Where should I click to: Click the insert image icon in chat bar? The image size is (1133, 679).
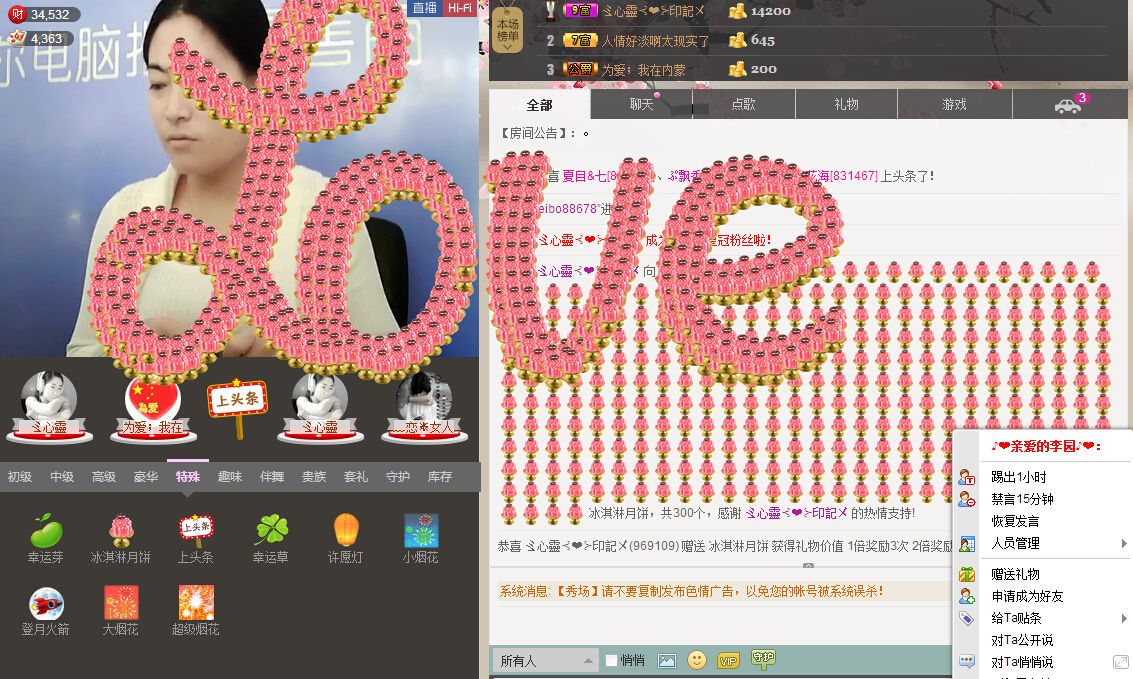coord(667,660)
